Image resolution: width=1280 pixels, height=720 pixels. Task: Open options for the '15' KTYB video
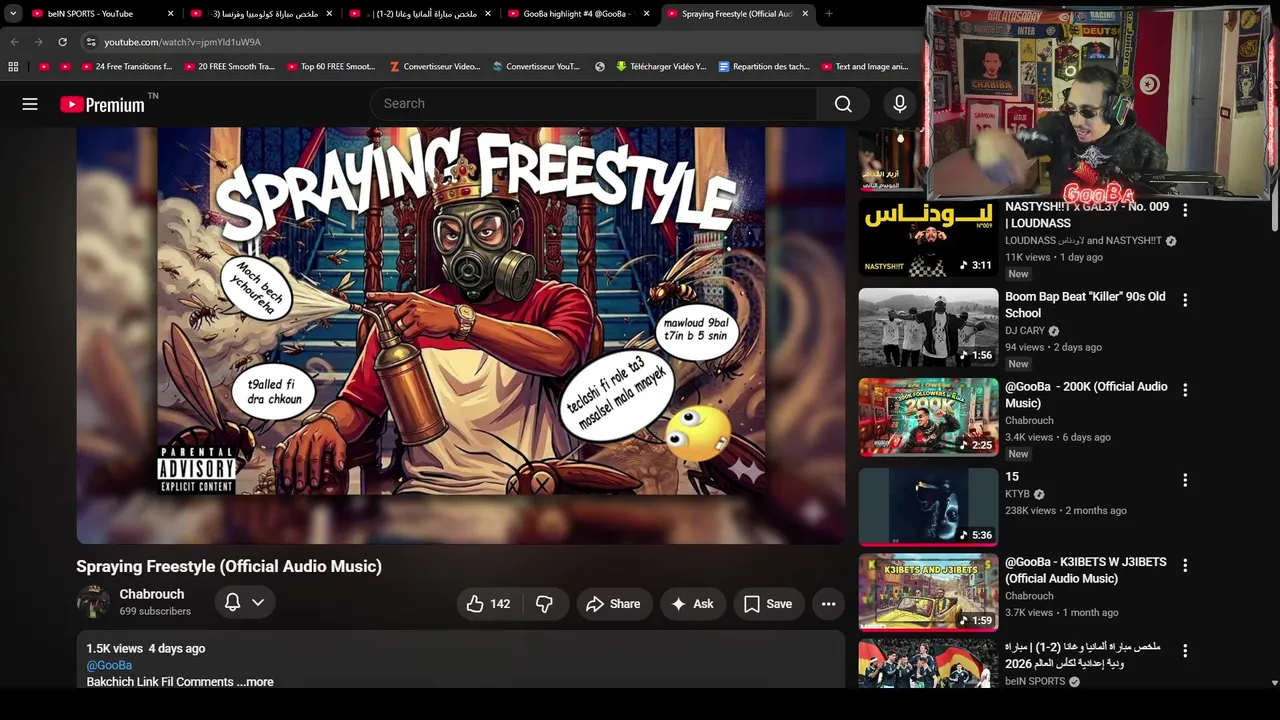pos(1185,480)
